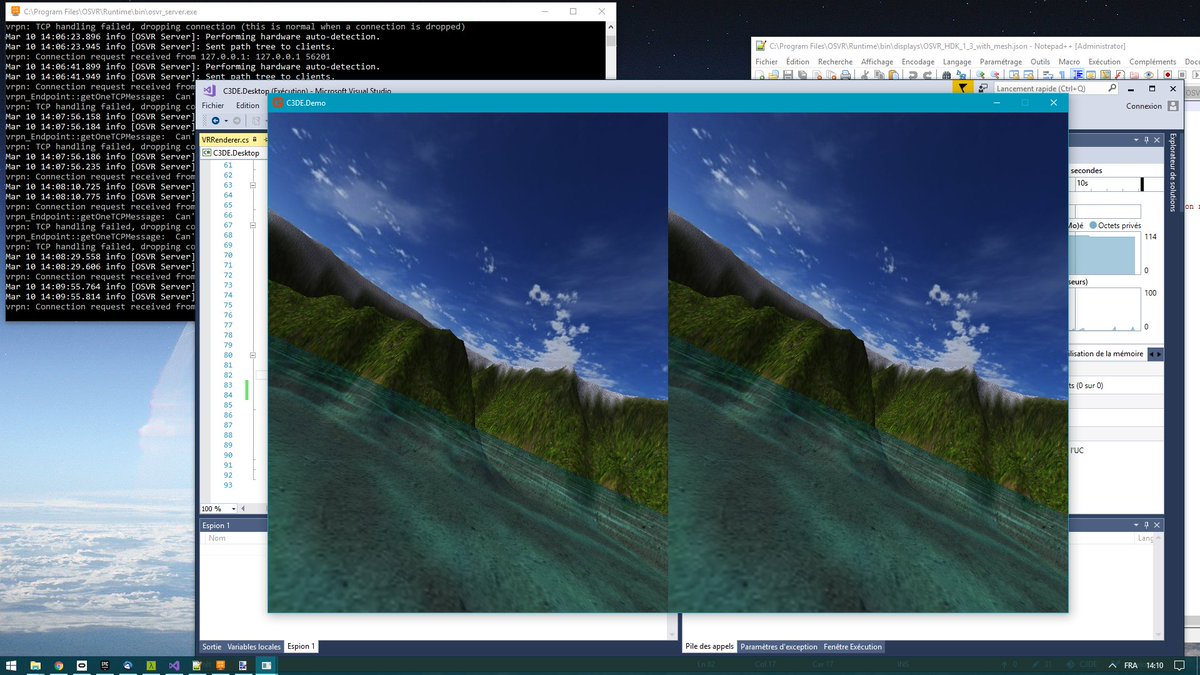Open the Explorateur de solutions side tab
1200x675 pixels.
(1173, 172)
